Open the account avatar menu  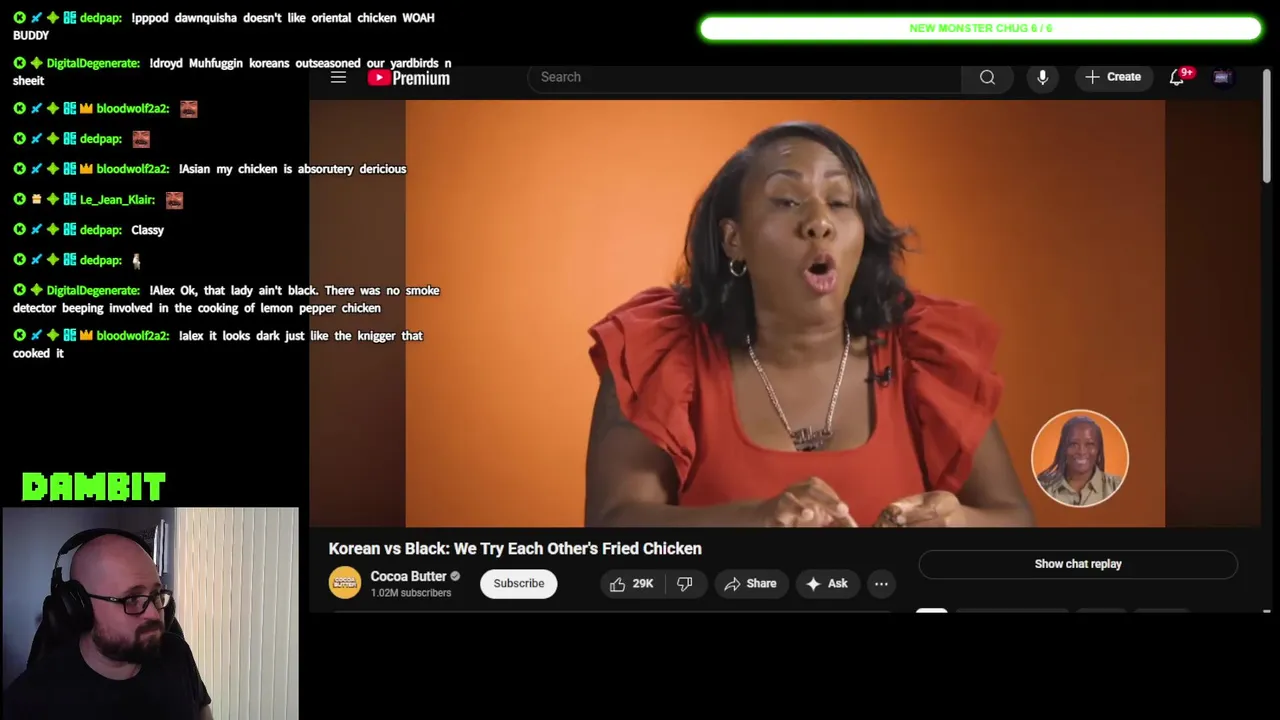[x=1221, y=77]
